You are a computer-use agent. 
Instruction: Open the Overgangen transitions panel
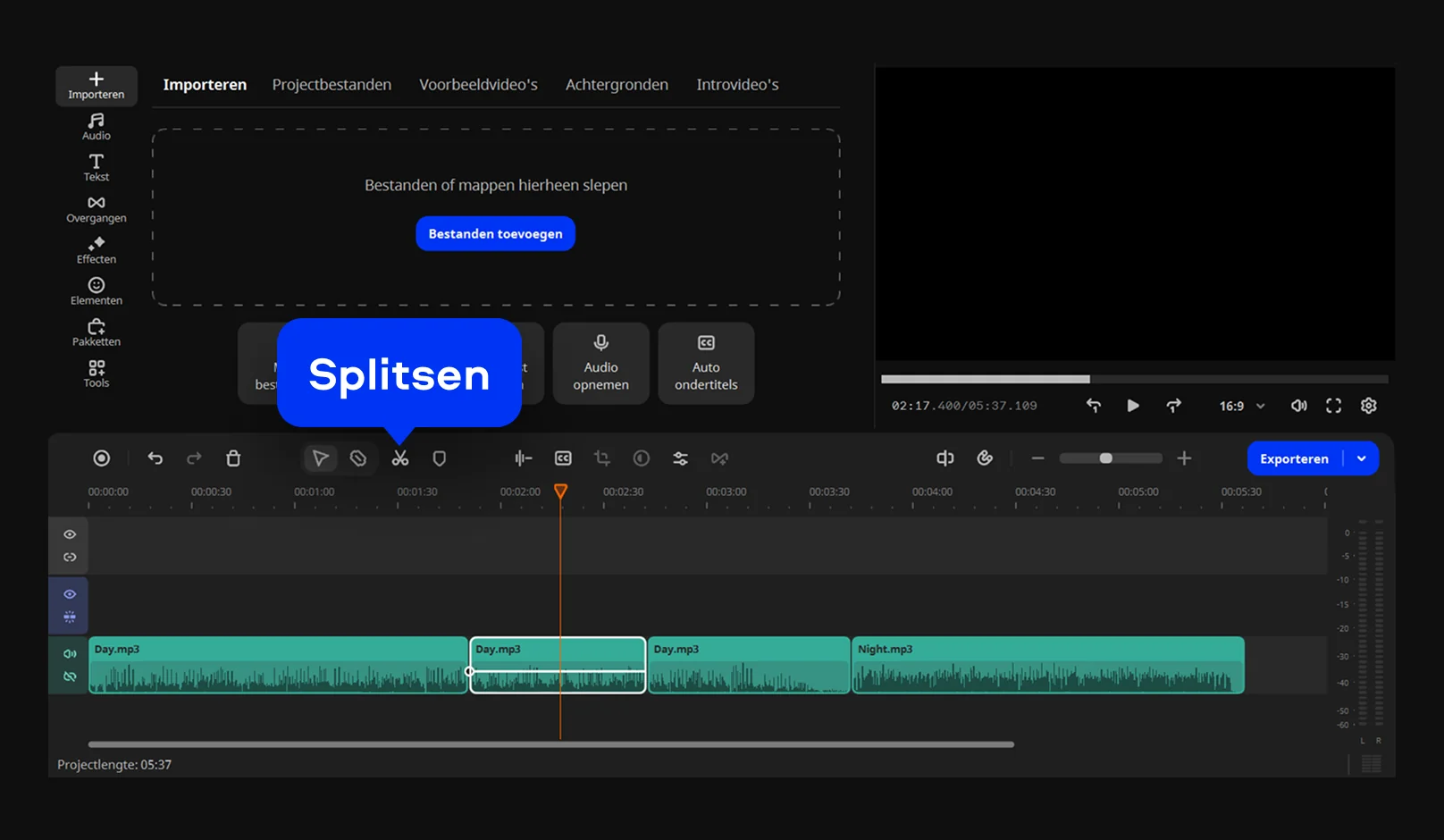click(x=97, y=209)
